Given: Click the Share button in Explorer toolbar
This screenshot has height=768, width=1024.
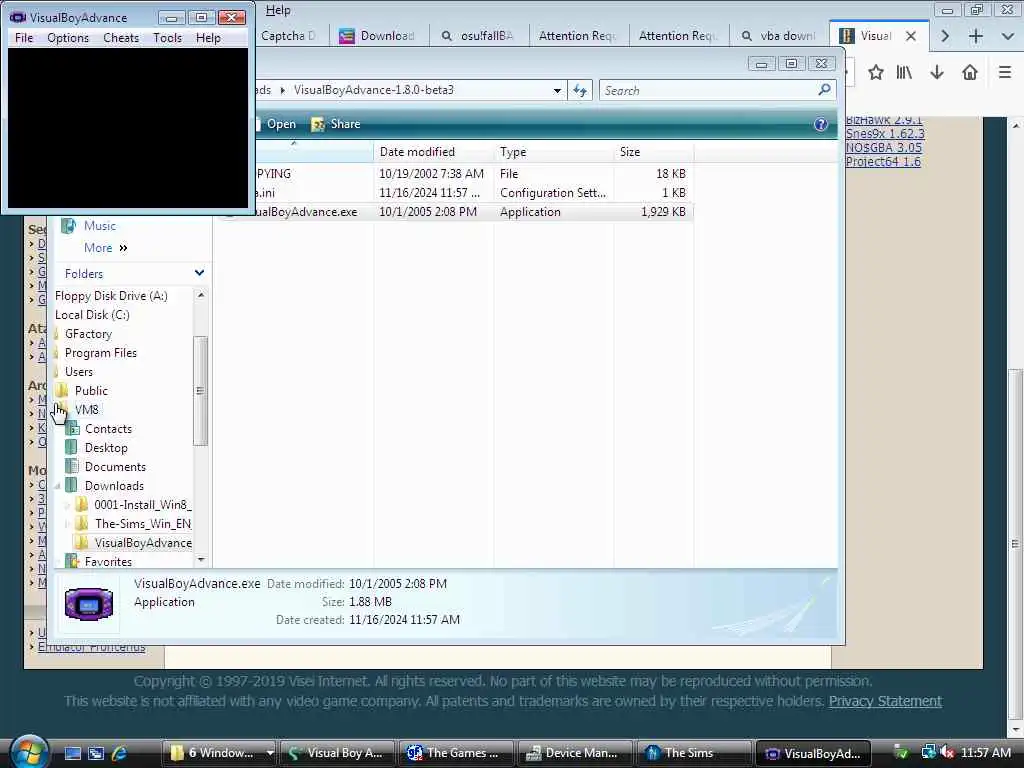Looking at the screenshot, I should point(336,124).
